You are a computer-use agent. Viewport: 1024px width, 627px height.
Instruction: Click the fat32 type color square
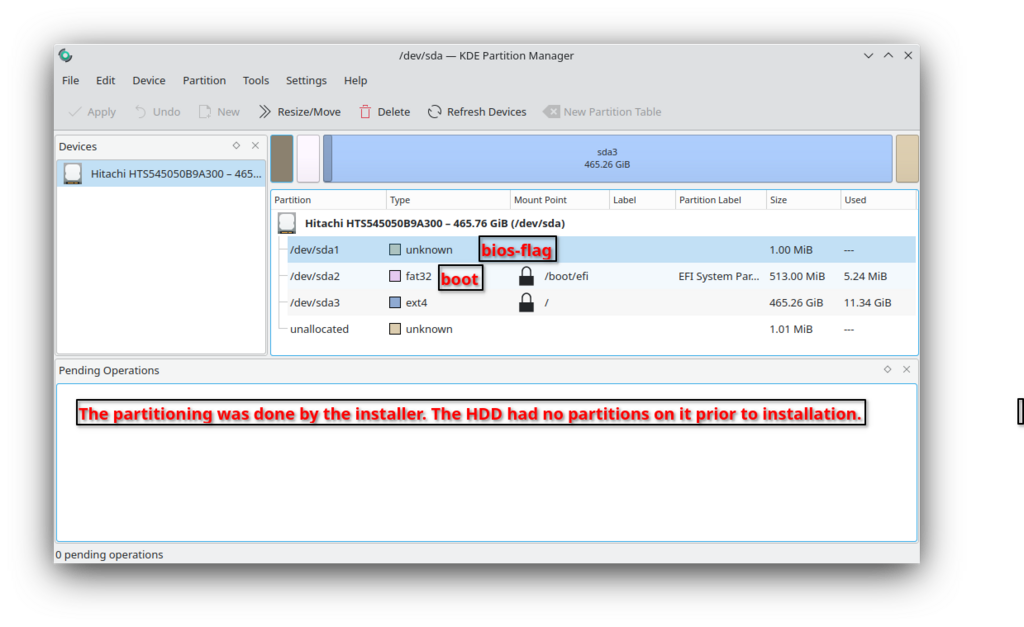395,276
